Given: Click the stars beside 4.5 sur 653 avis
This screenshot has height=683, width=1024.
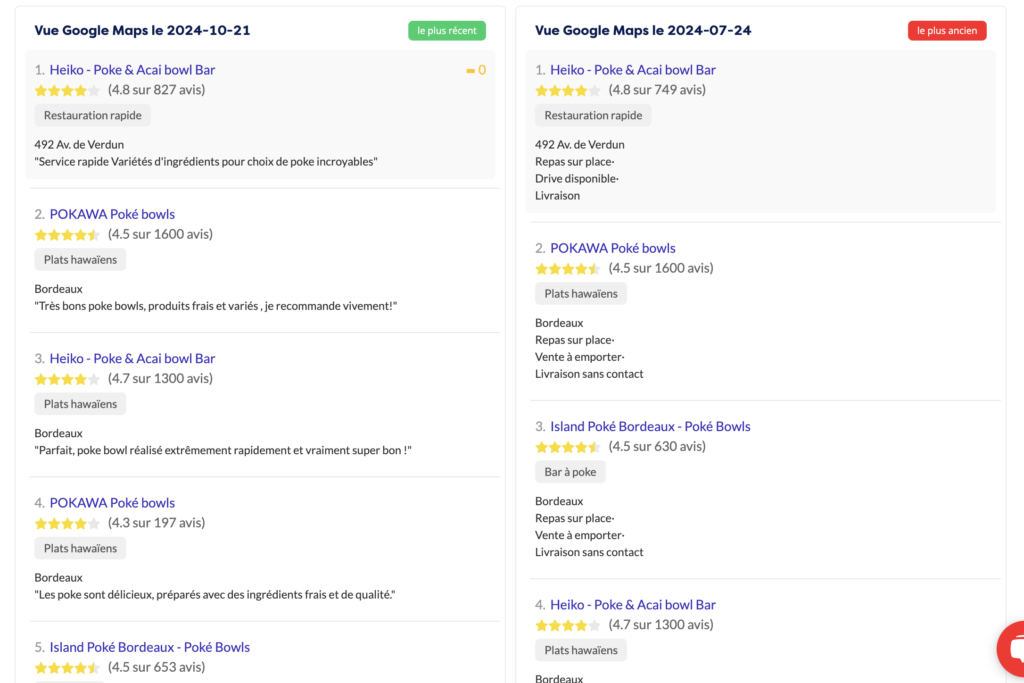Looking at the screenshot, I should click(67, 667).
